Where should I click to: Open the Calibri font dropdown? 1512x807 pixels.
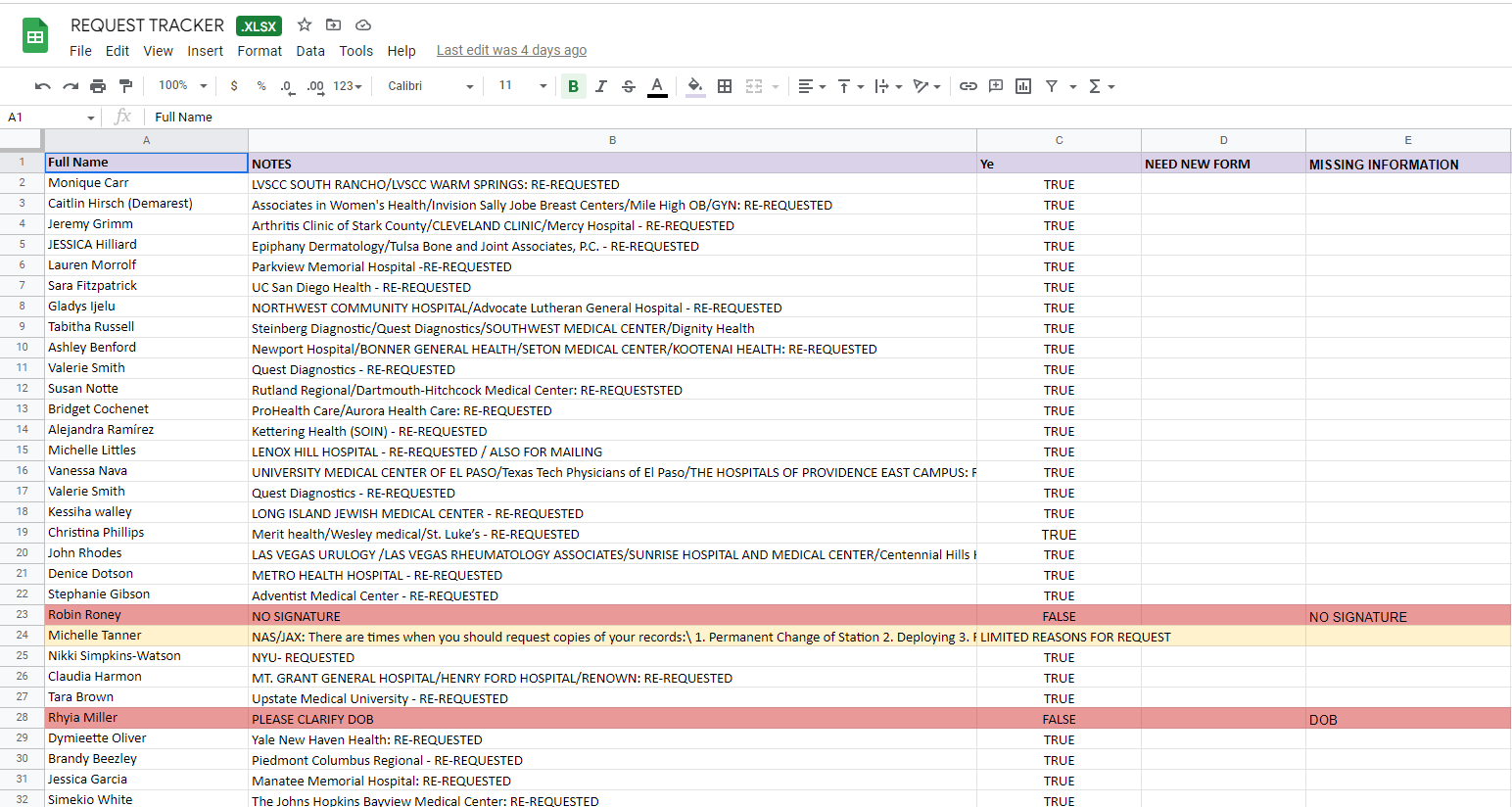tap(430, 86)
